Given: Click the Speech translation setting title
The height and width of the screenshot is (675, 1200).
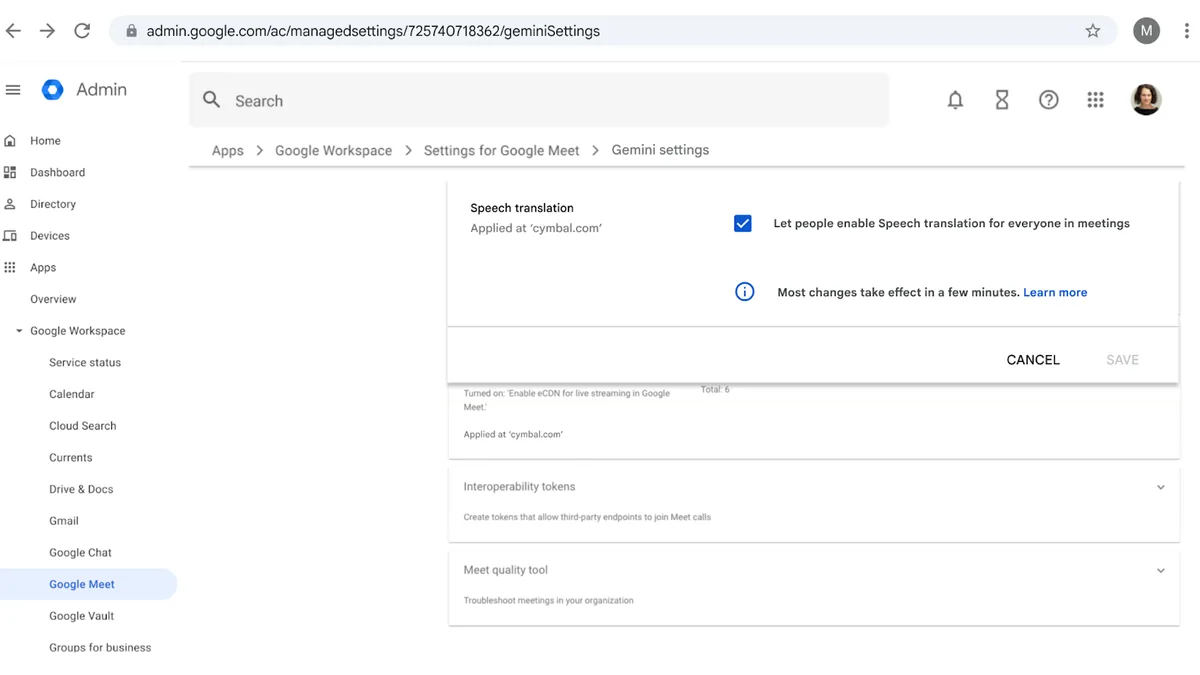Looking at the screenshot, I should point(522,208).
